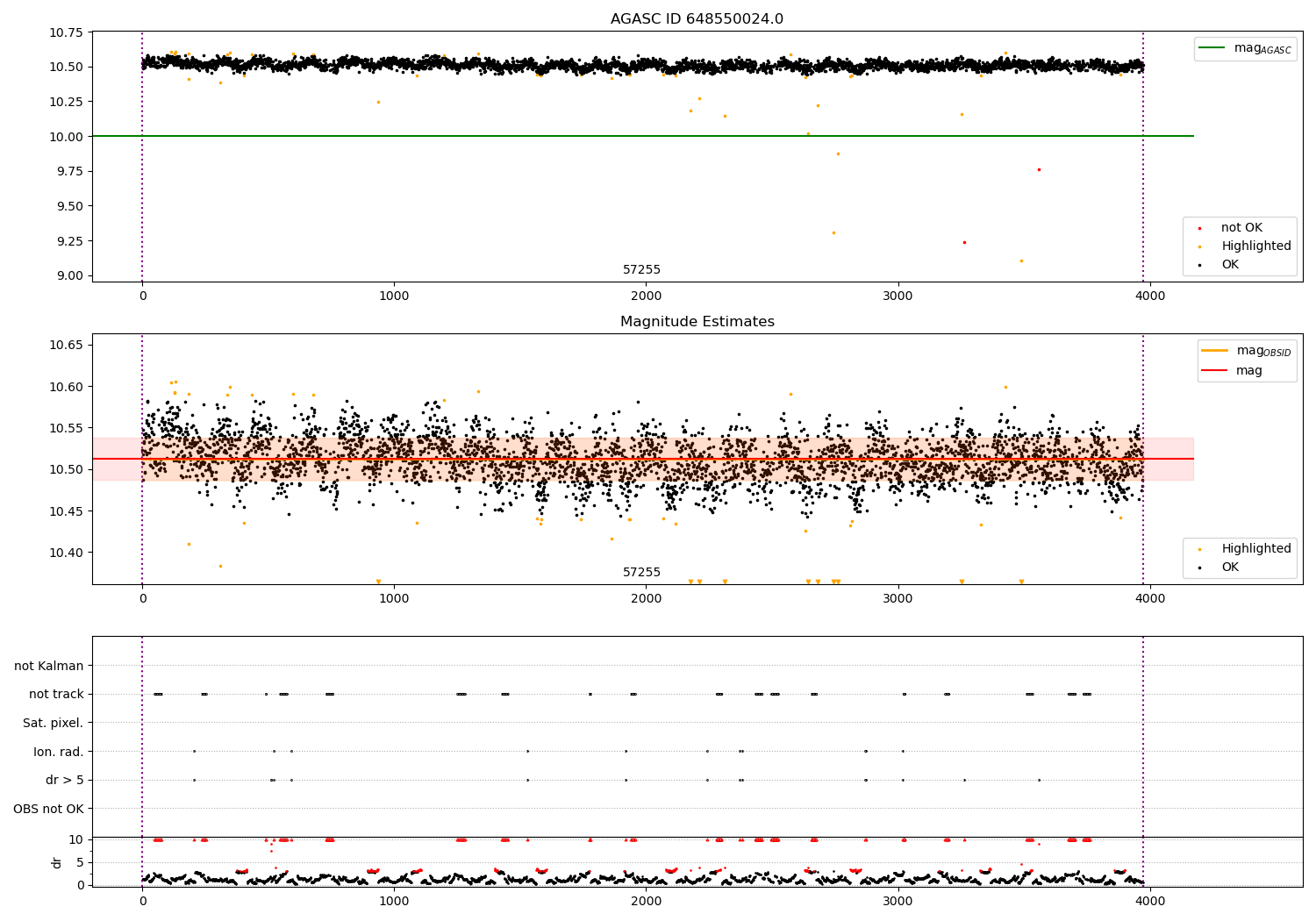Click the 10.25 y-axis tick in top plot
The width and height of the screenshot is (1316, 921).
pyautogui.click(x=66, y=102)
